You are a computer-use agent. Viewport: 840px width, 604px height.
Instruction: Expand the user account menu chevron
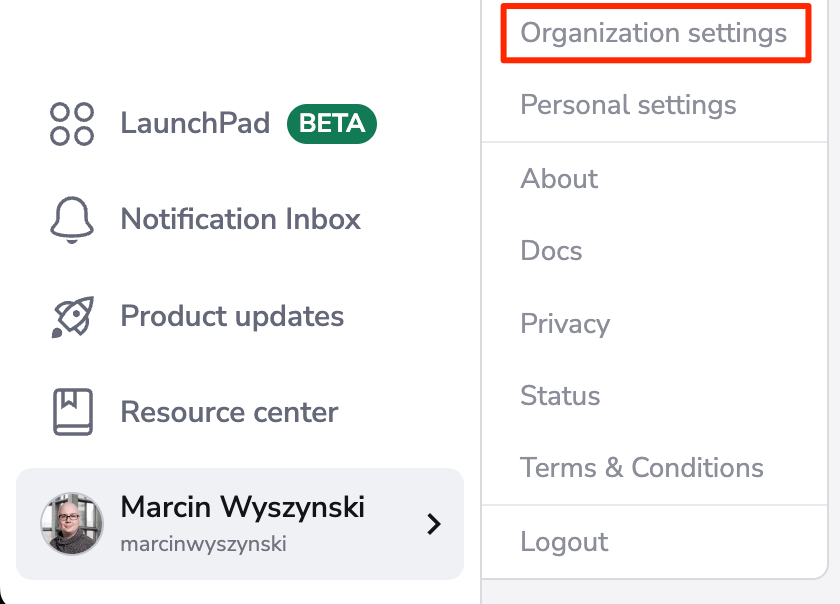(433, 524)
